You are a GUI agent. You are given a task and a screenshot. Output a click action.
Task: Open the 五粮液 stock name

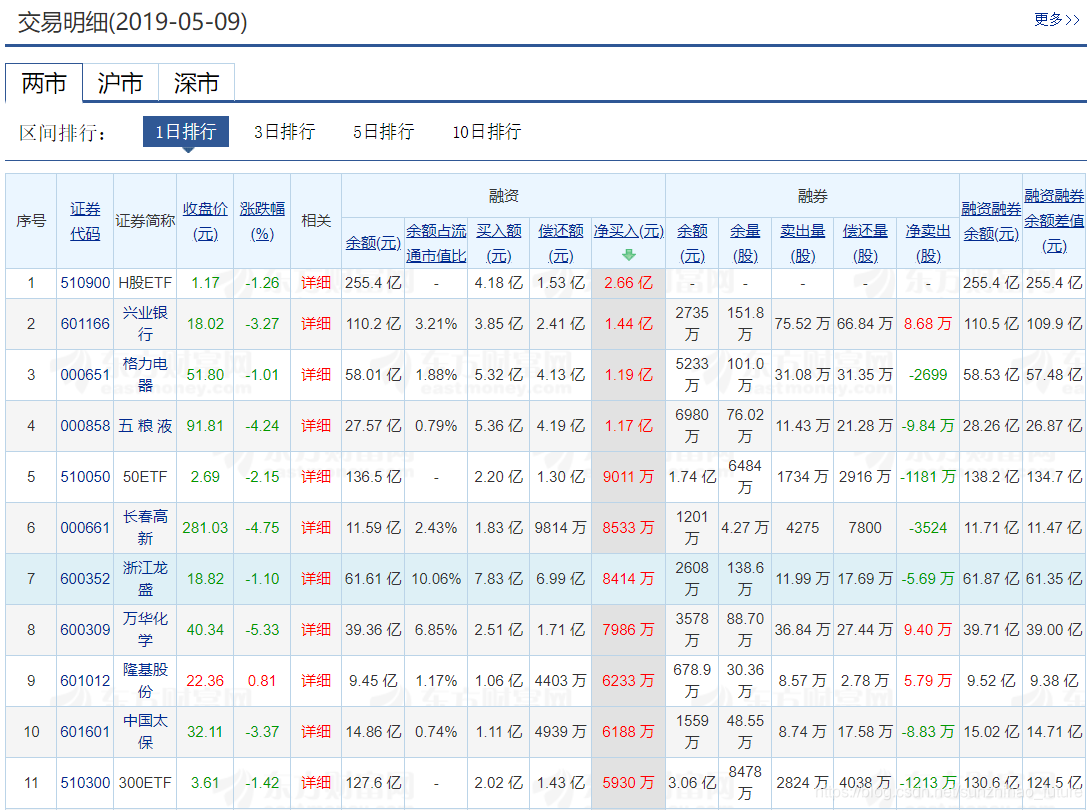tap(145, 426)
